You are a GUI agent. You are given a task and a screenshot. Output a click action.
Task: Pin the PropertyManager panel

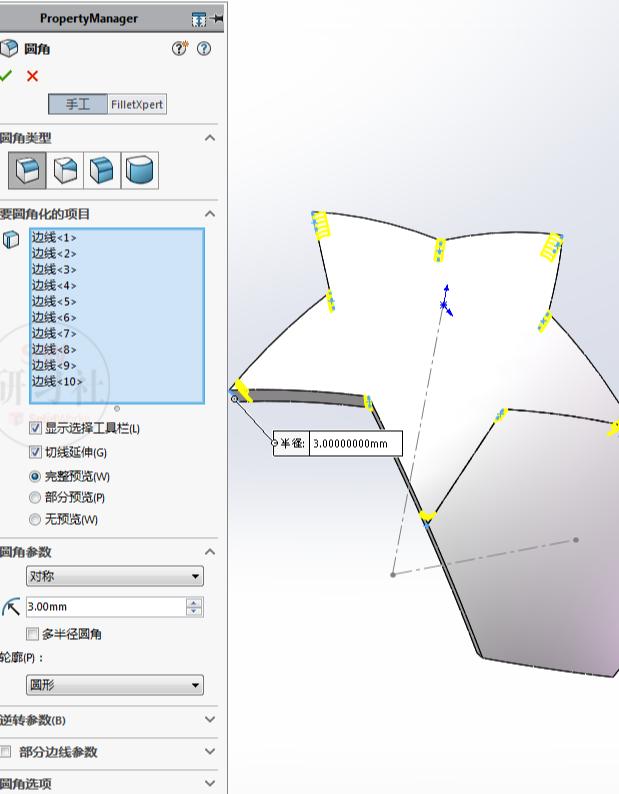pos(217,19)
